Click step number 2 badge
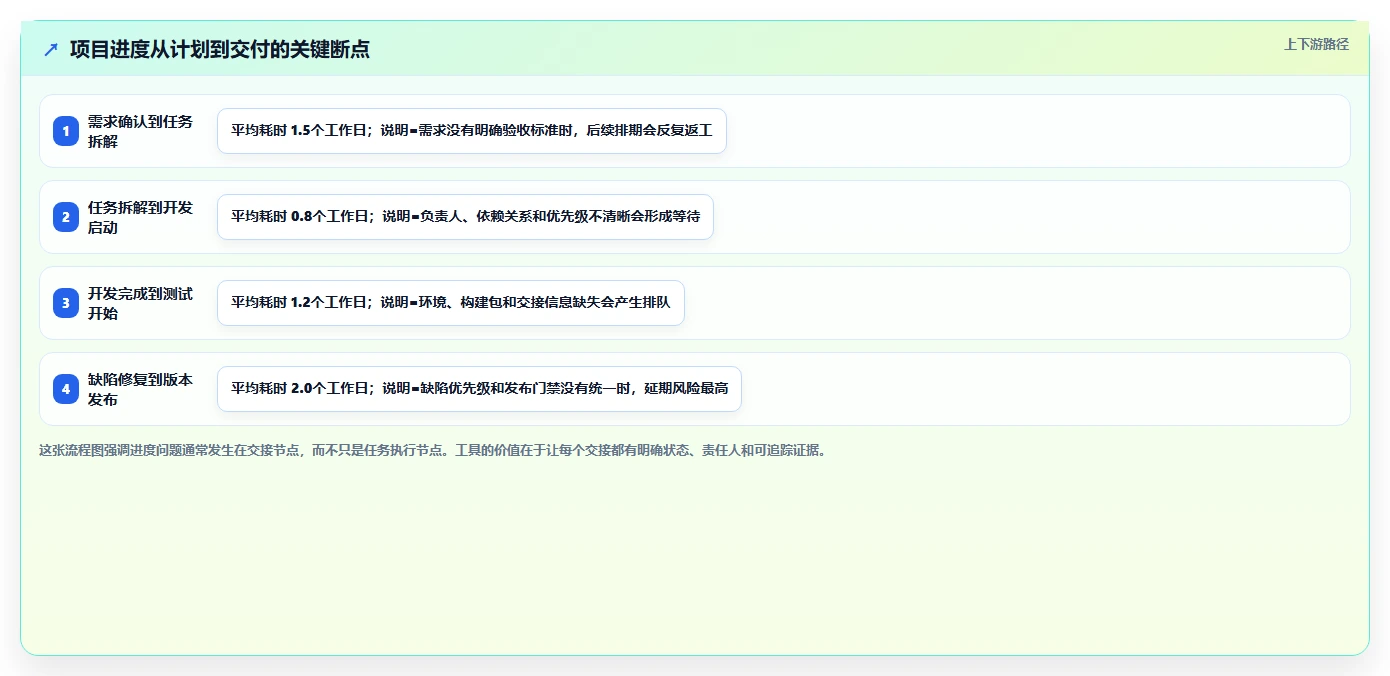The width and height of the screenshot is (1390, 676). point(66,217)
